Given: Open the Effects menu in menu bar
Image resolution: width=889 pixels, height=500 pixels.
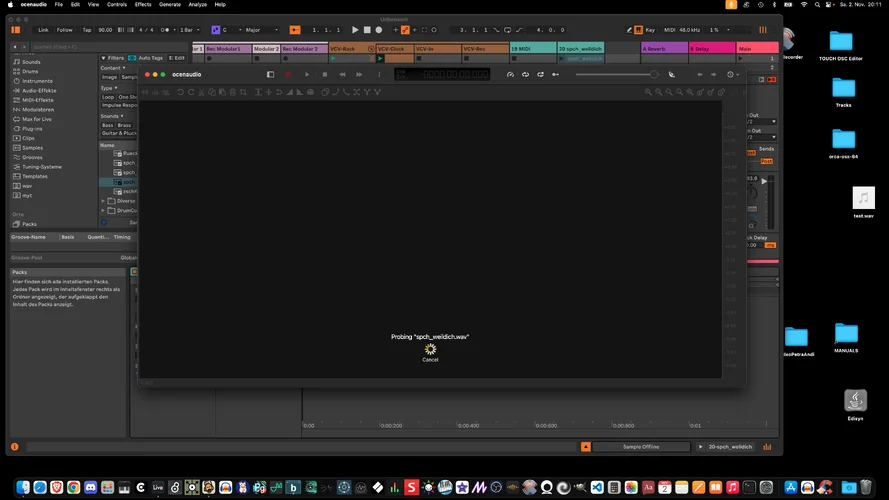Looking at the screenshot, I should point(143,4).
